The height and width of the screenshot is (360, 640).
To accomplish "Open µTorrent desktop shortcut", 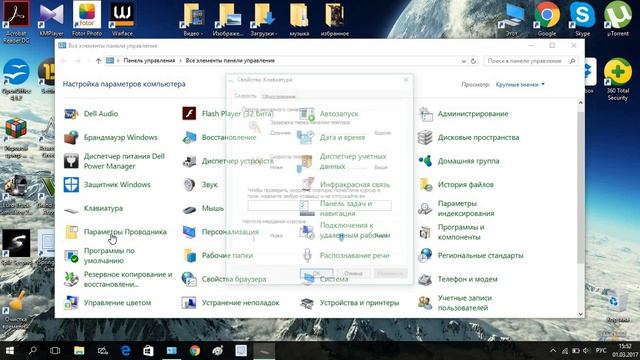I will click(618, 19).
